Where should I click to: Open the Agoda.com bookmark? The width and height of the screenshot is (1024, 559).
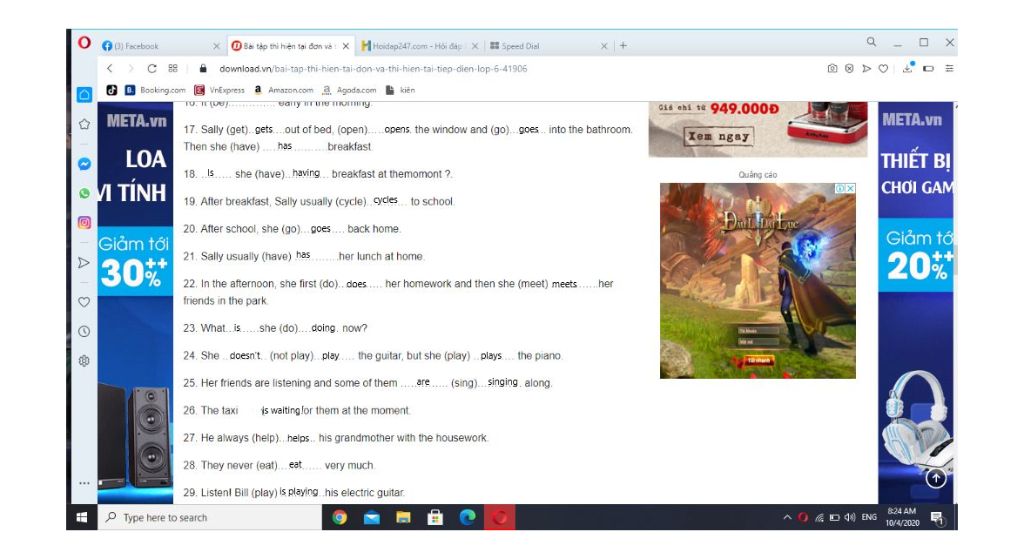point(349,90)
